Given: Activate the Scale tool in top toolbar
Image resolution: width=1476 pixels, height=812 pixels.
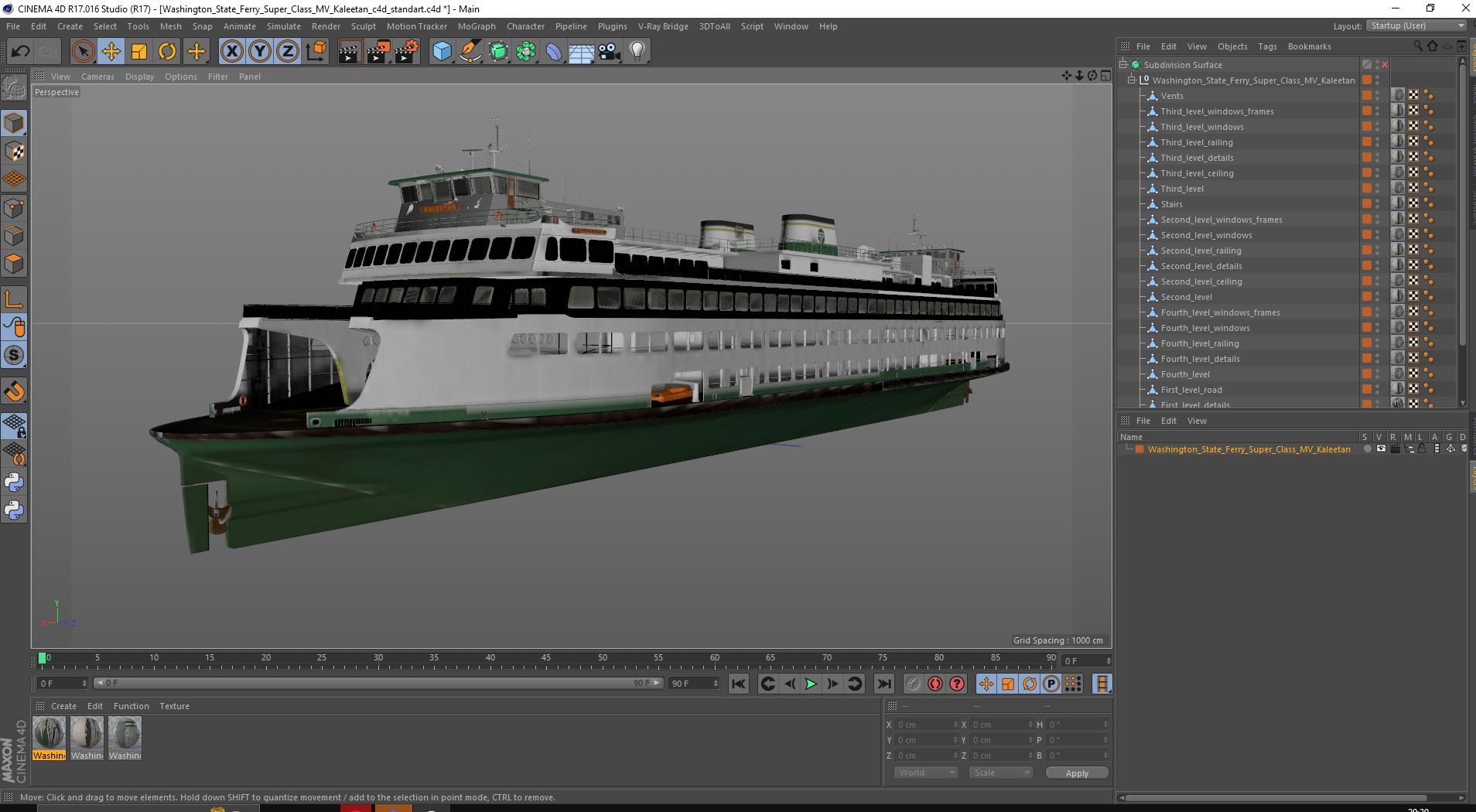Looking at the screenshot, I should pos(139,52).
